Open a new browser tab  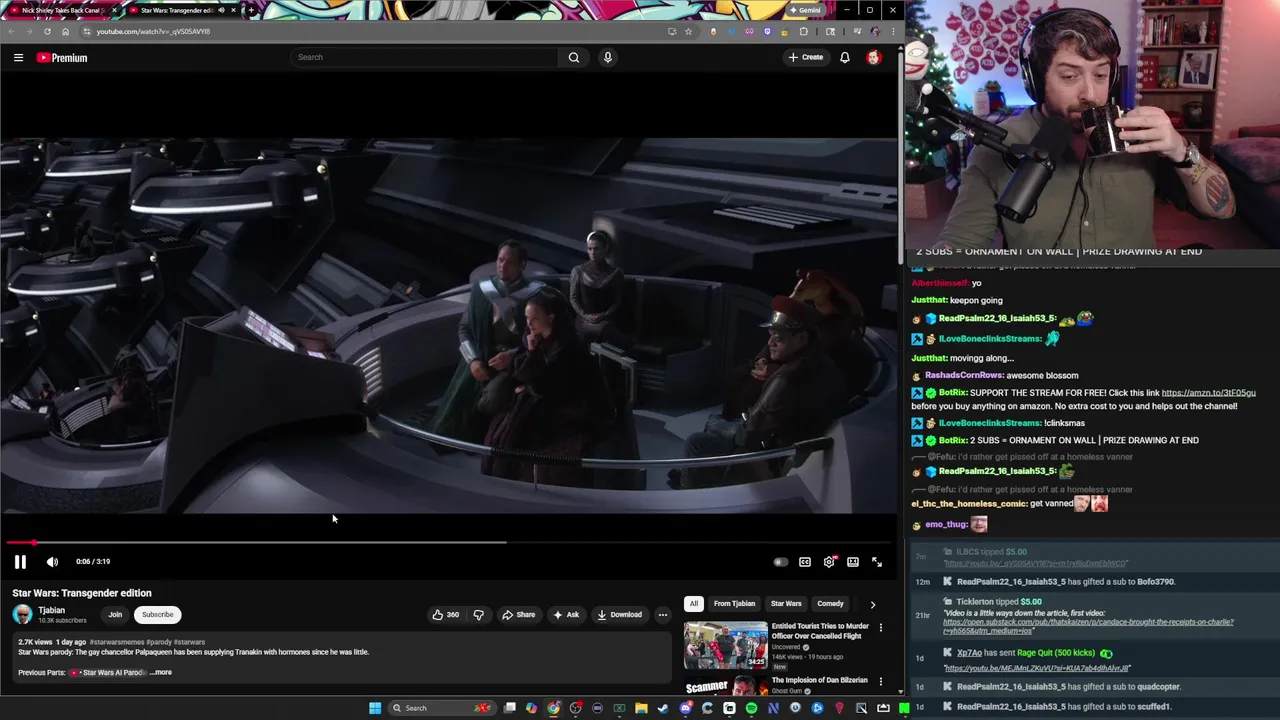251,10
